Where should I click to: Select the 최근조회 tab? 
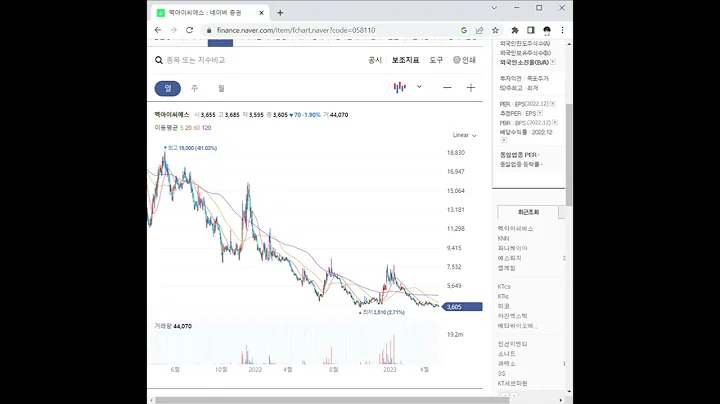tap(528, 212)
